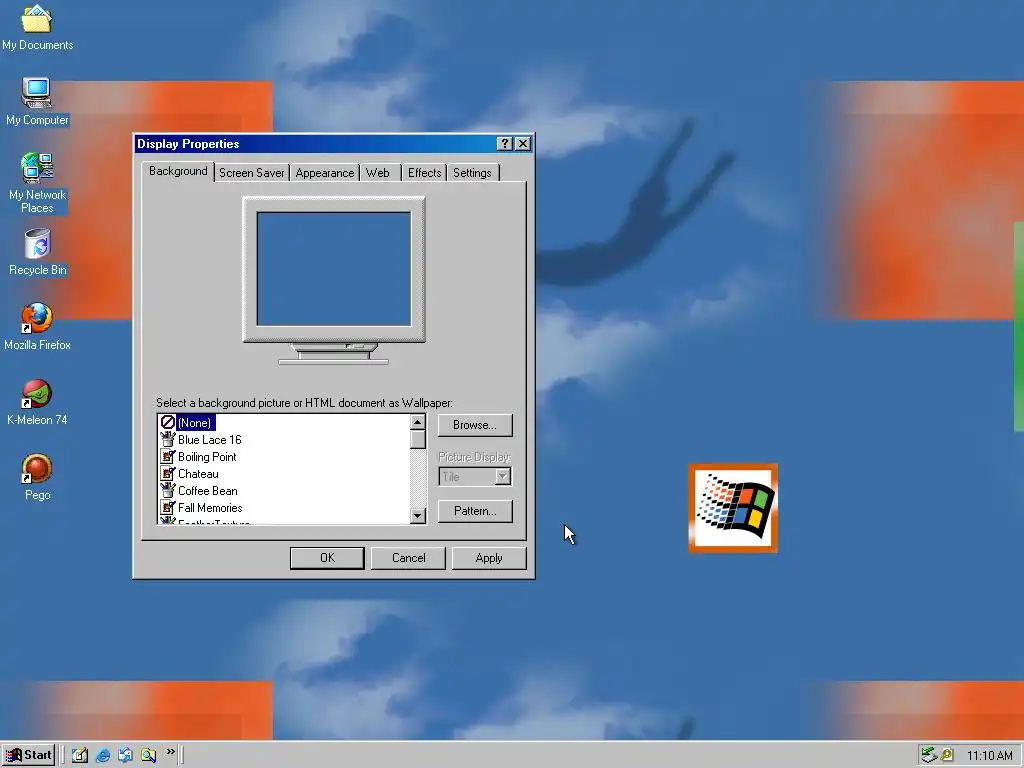
Task: Select the Pego desktop shortcut
Action: [37, 477]
